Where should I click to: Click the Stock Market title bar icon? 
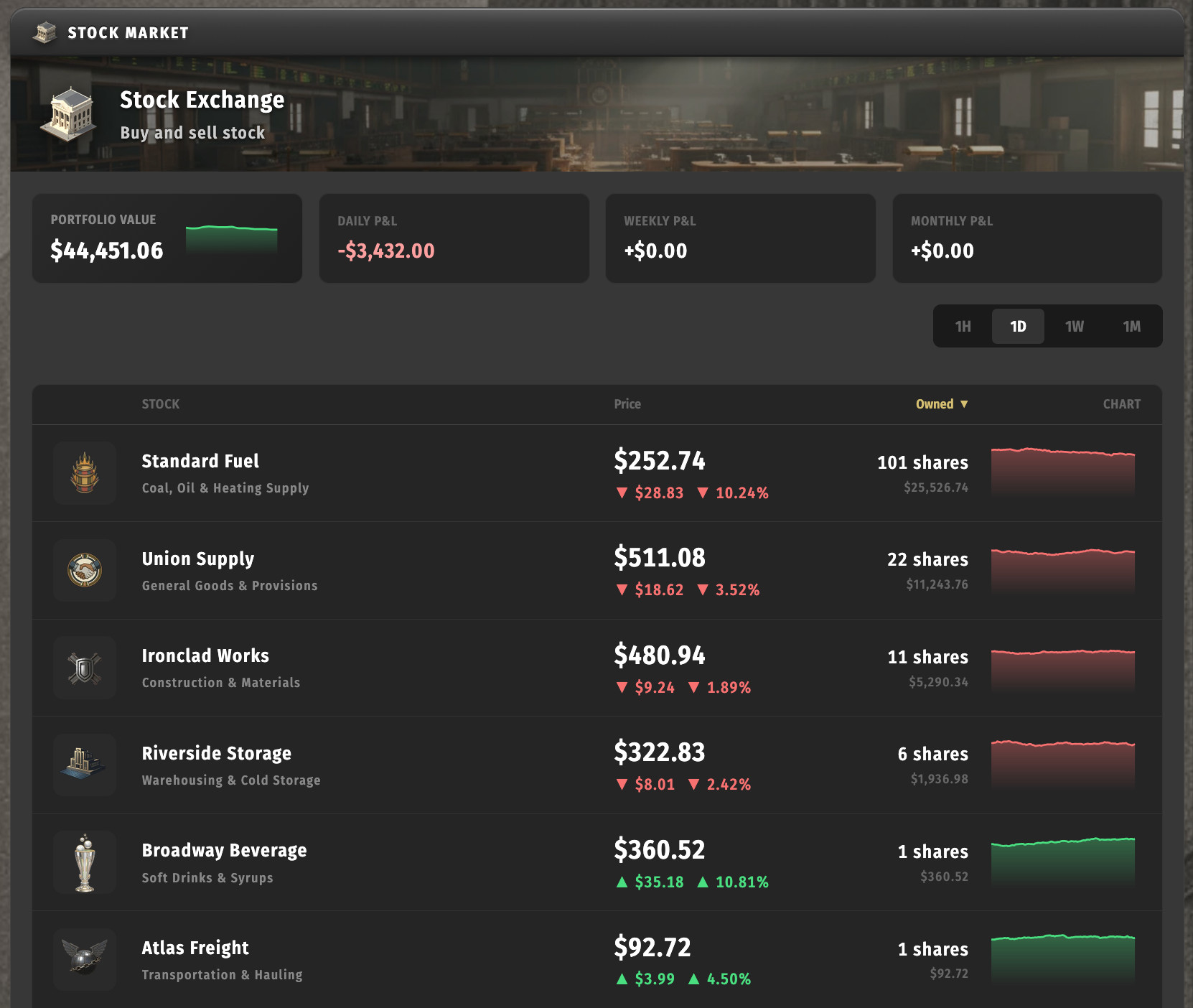click(x=45, y=32)
